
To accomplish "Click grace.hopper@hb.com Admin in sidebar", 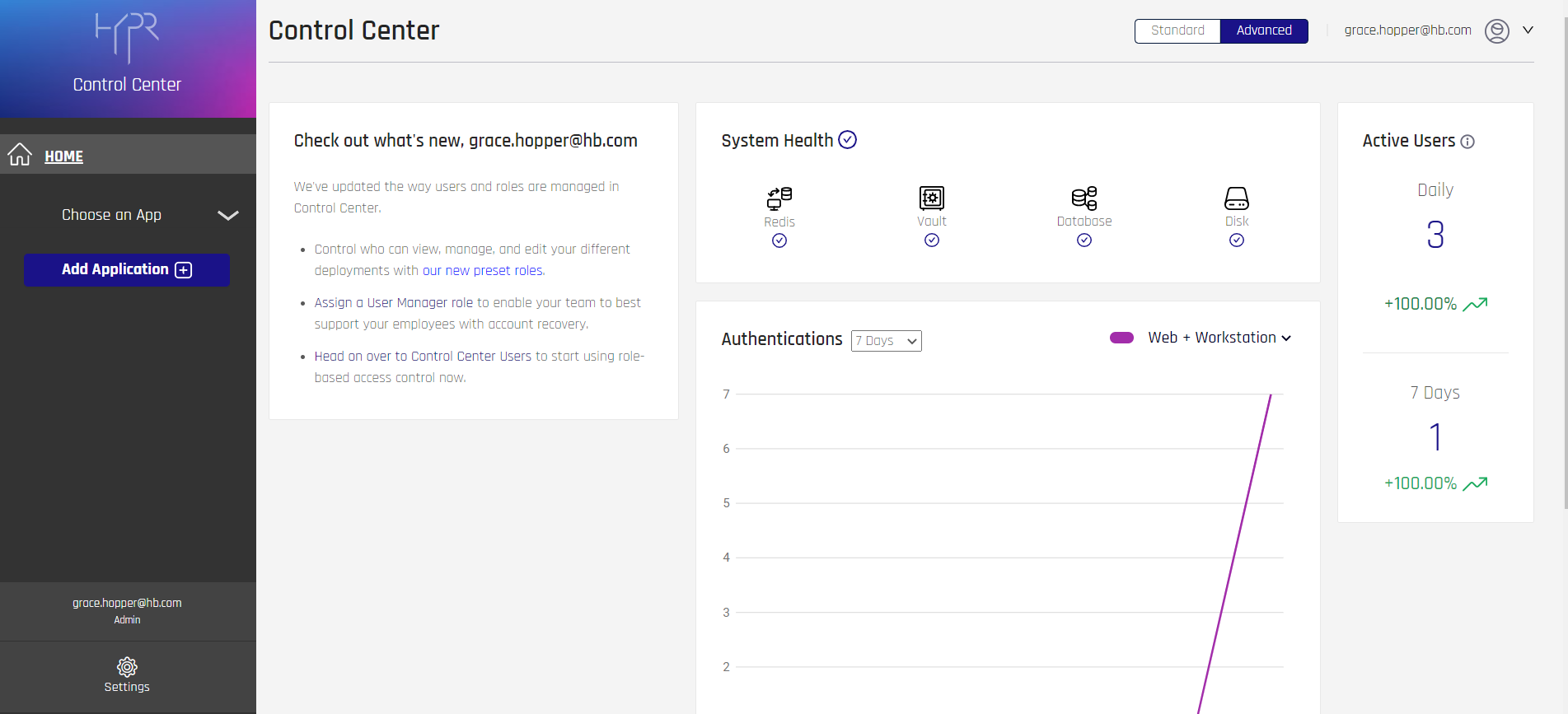I will point(127,610).
